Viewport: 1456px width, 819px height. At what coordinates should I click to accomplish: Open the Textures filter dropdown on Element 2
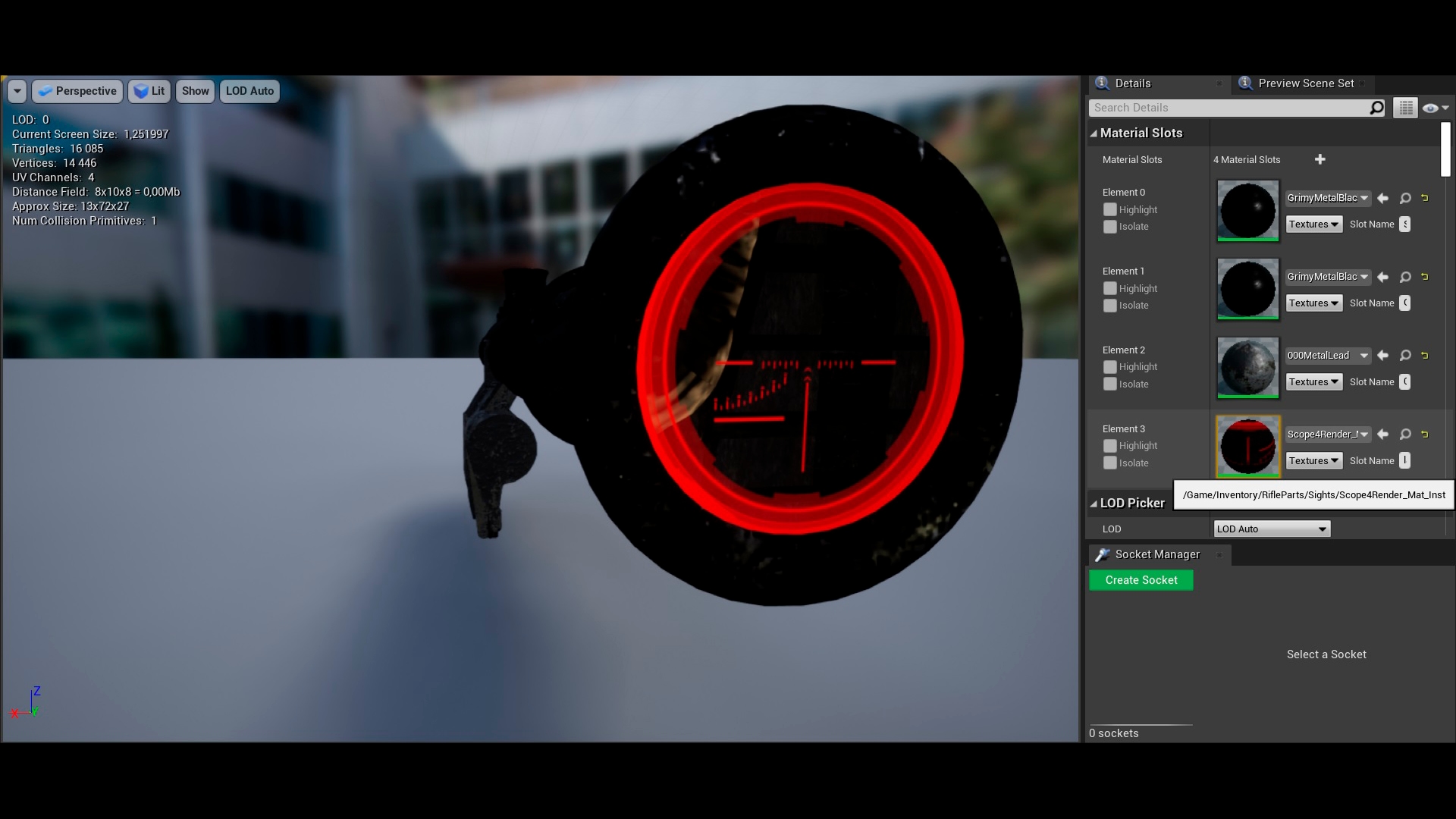pos(1313,381)
